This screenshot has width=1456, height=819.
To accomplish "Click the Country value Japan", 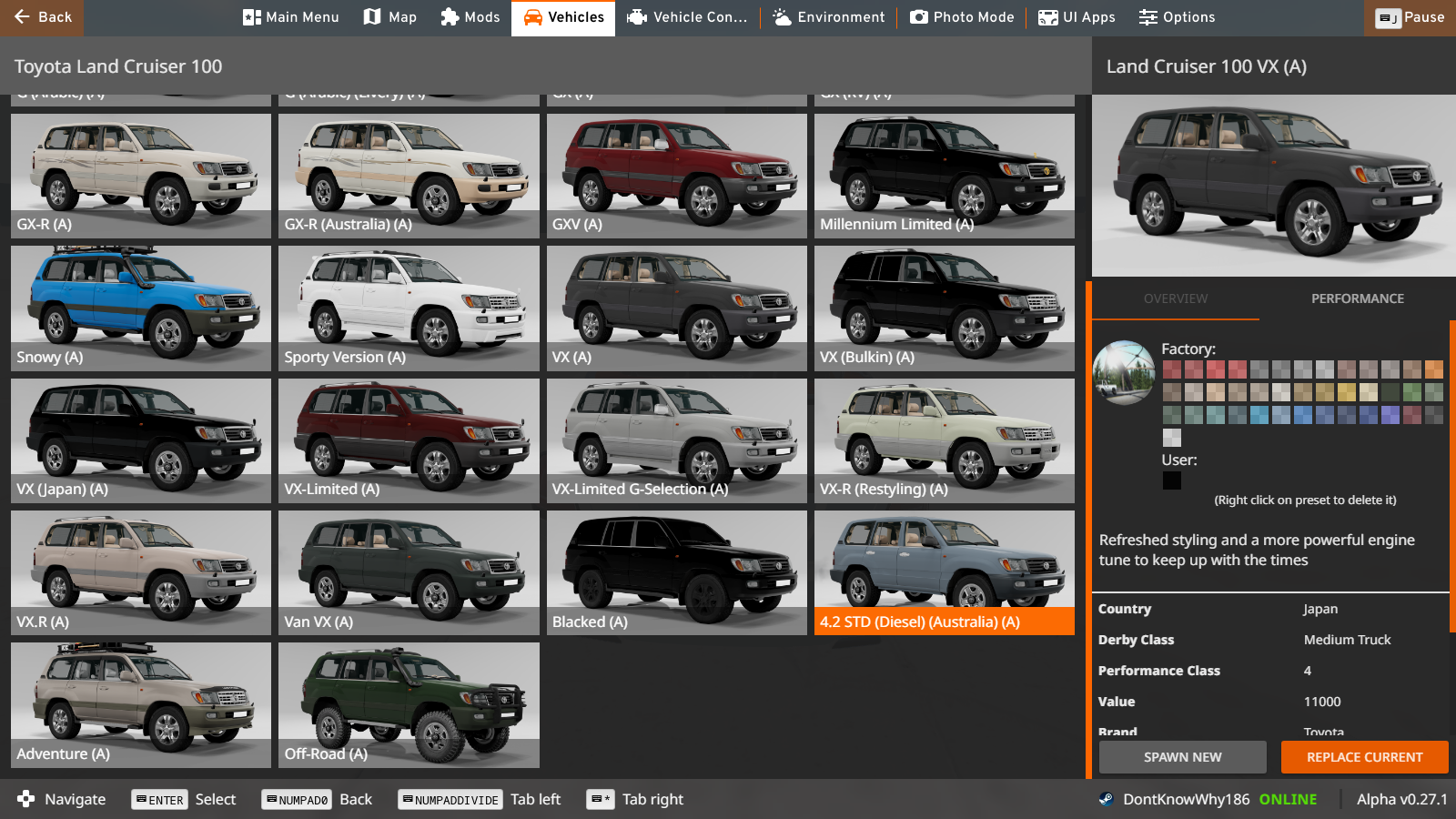I will [x=1320, y=609].
